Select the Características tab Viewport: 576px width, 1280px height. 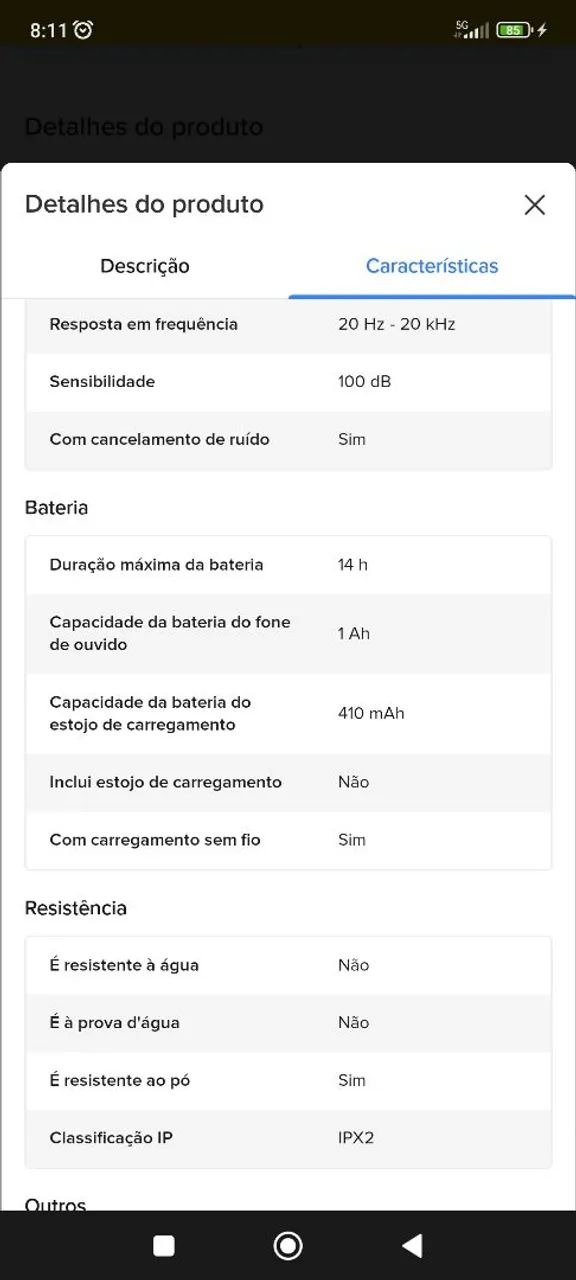431,266
